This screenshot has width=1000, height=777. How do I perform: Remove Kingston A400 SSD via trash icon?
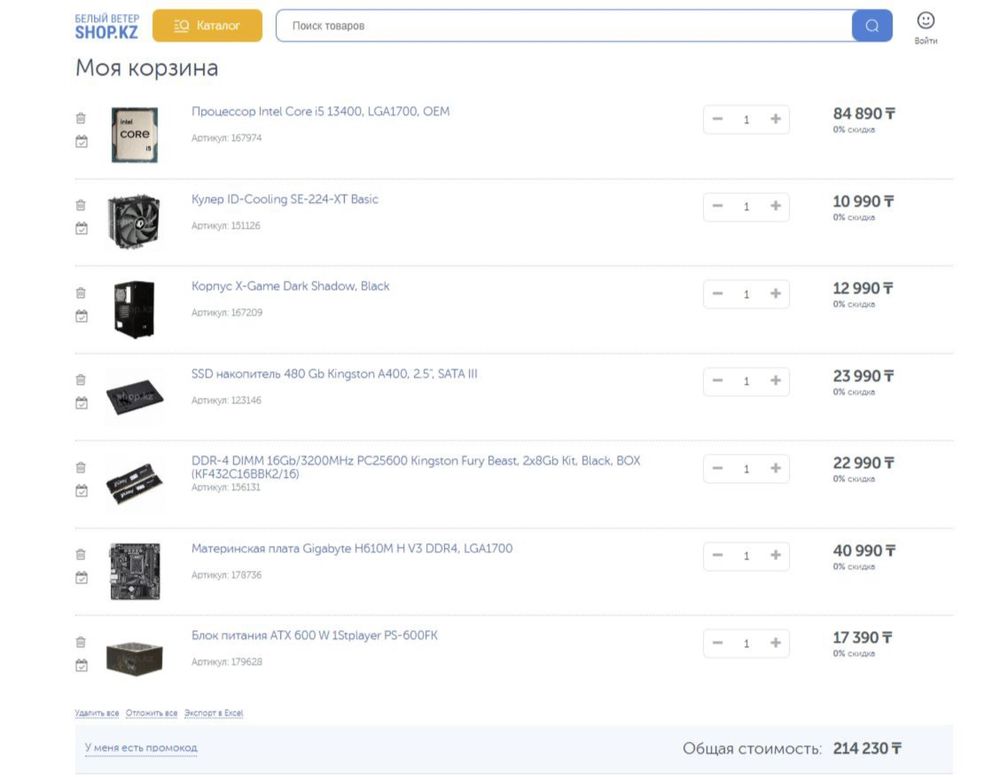click(81, 380)
